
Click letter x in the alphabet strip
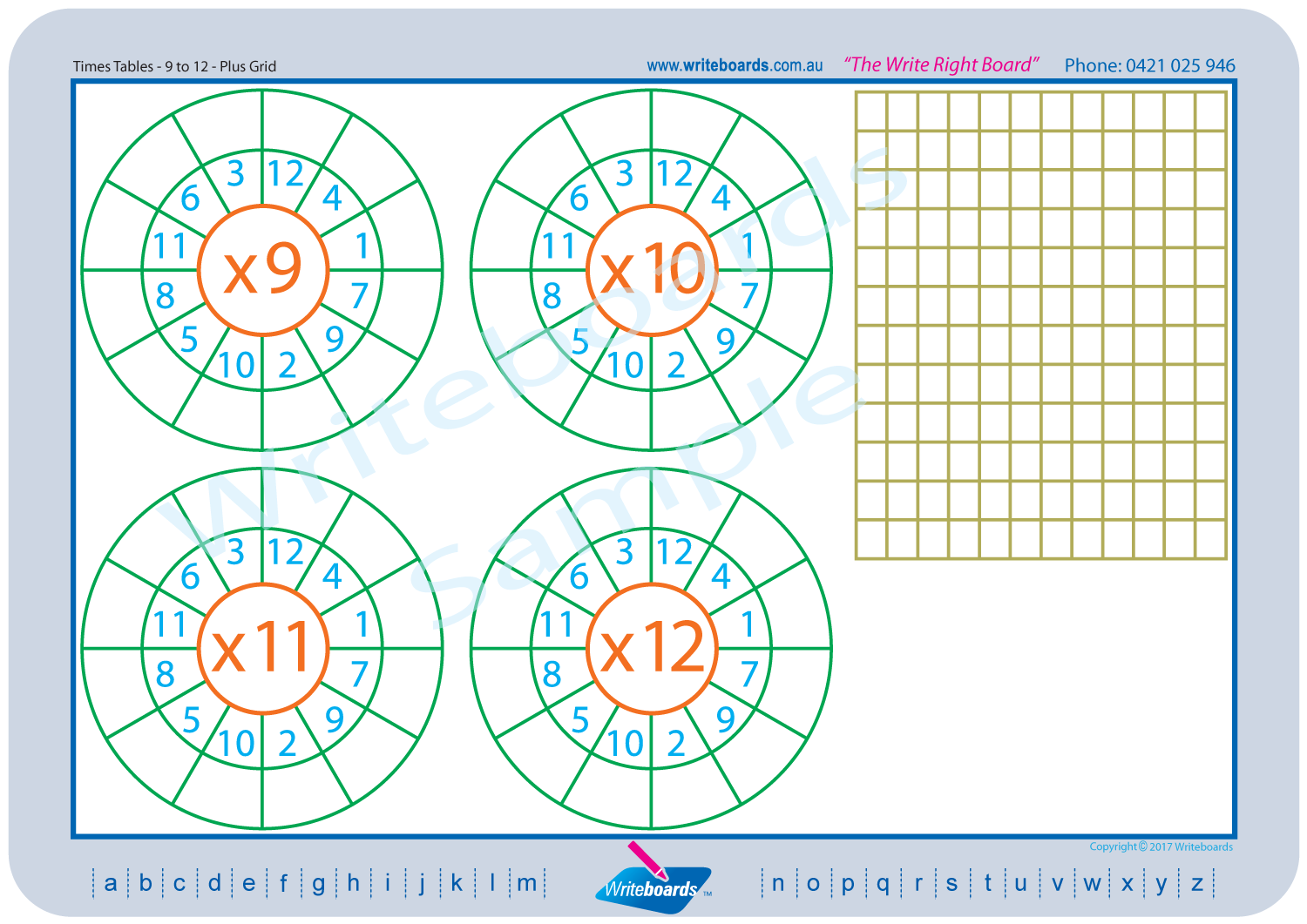tap(1127, 883)
